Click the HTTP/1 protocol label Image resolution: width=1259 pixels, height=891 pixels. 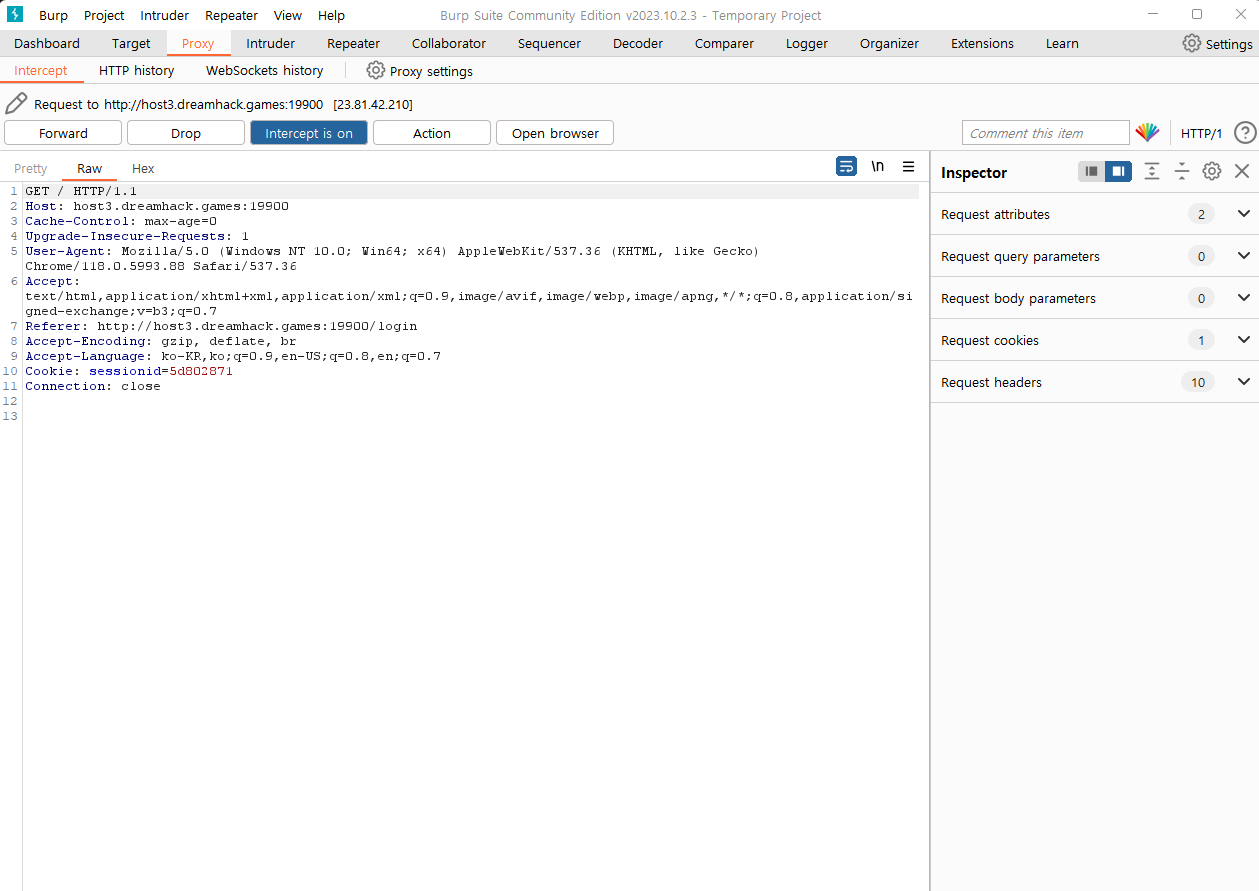click(1201, 133)
